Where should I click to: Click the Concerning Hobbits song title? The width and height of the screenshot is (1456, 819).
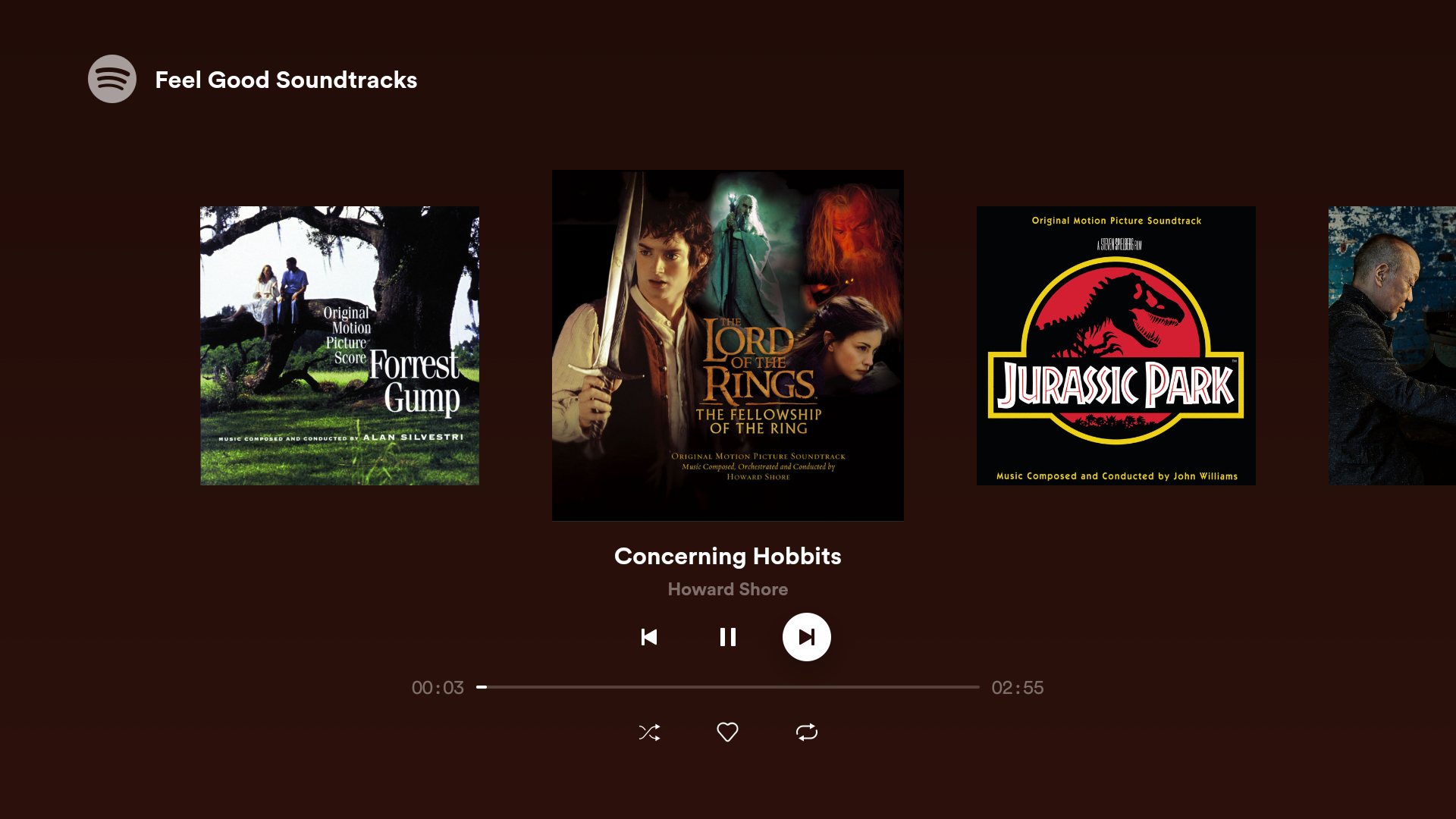[x=728, y=556]
